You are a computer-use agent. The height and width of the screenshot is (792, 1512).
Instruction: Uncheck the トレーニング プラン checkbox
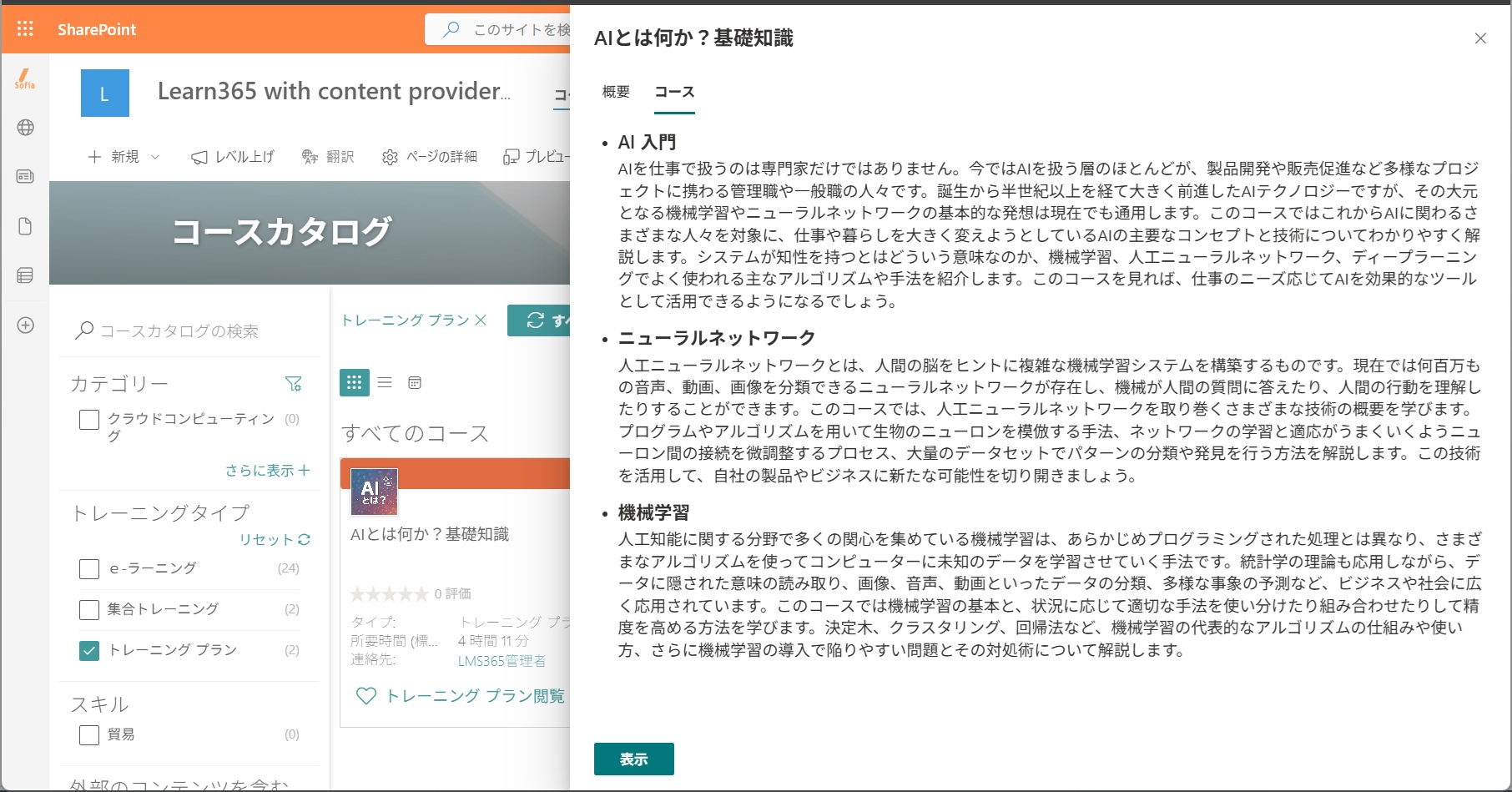89,651
